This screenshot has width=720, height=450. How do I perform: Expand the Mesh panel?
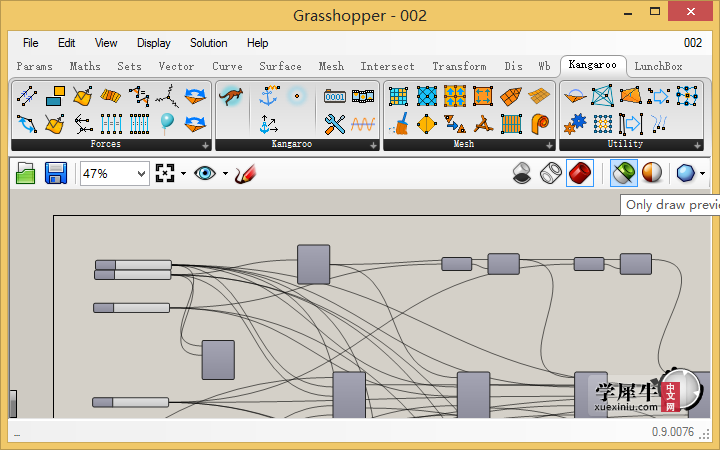coord(549,146)
